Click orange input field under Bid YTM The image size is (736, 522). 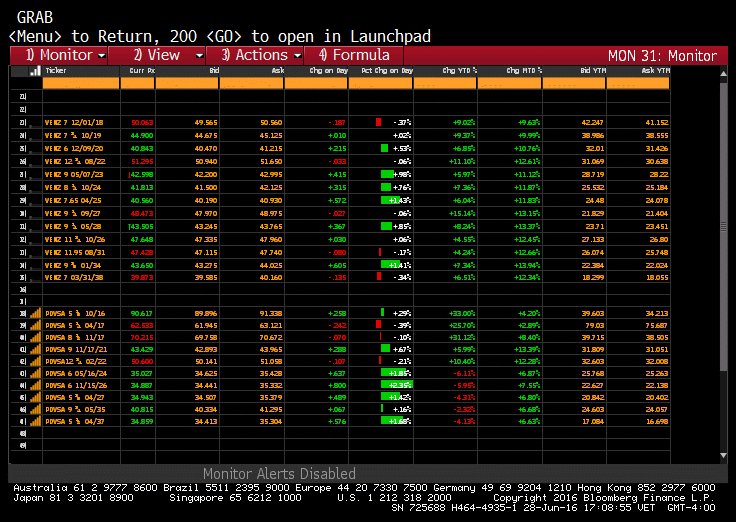coord(574,83)
